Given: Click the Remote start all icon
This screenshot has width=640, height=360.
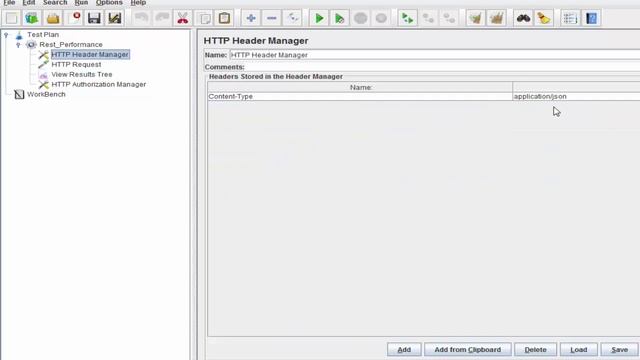Looking at the screenshot, I should [408, 18].
